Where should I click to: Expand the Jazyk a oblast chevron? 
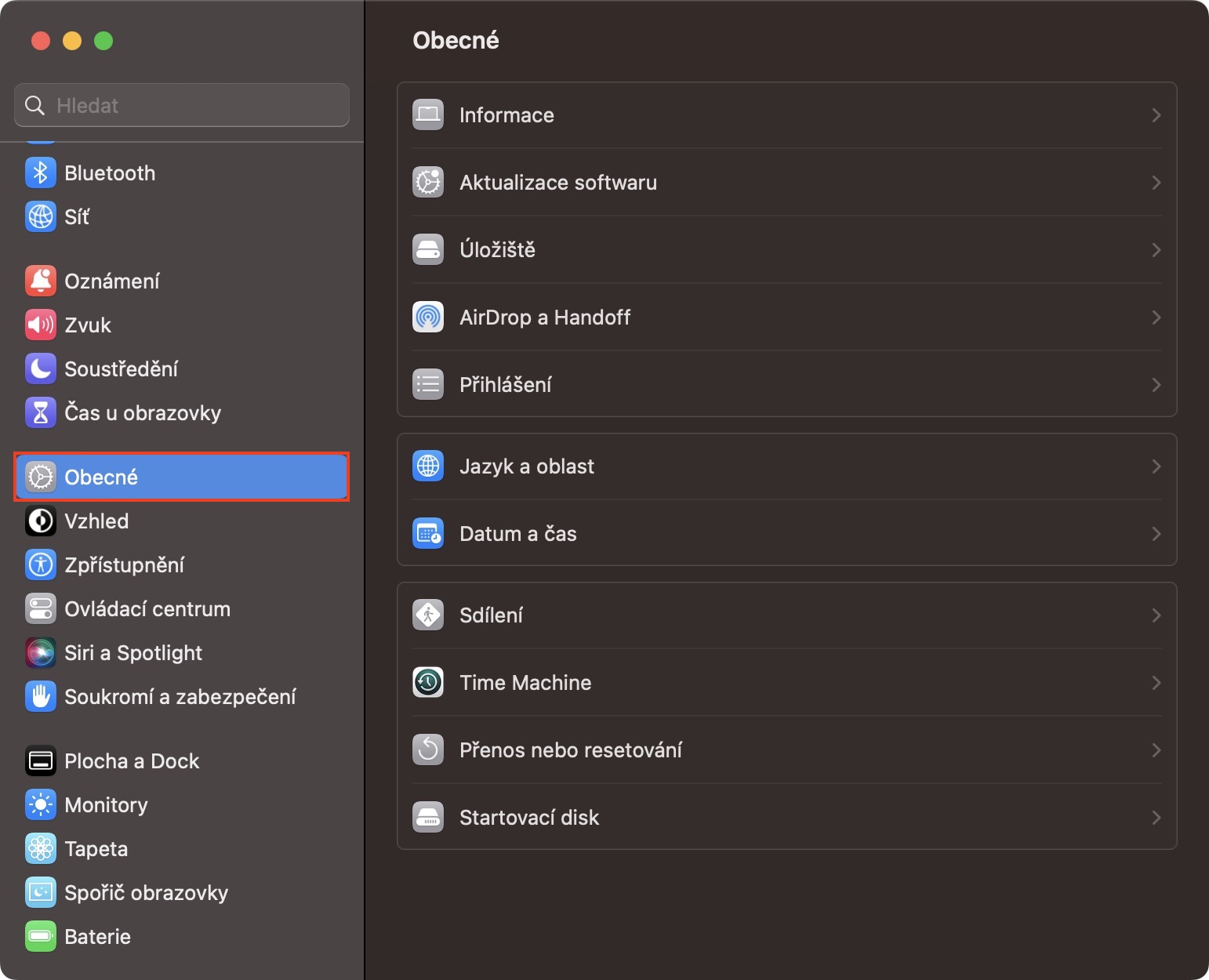pyautogui.click(x=1156, y=466)
